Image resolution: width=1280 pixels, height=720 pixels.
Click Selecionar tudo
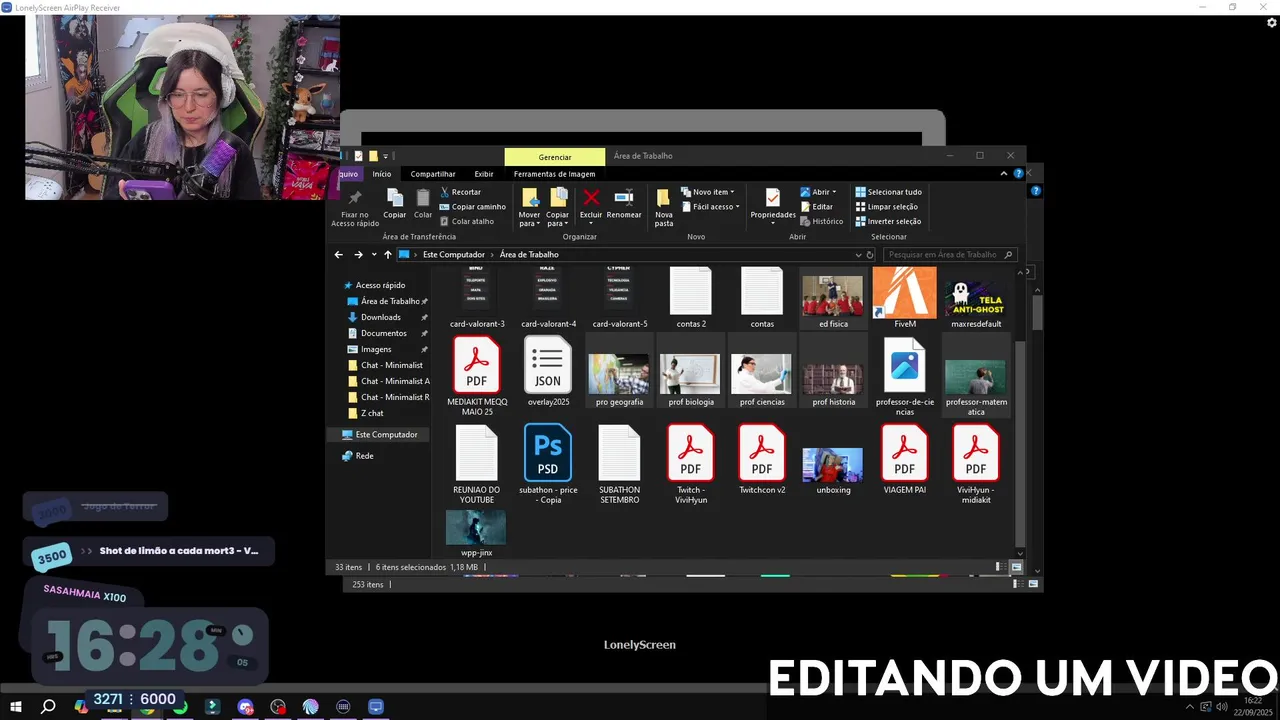[x=888, y=192]
